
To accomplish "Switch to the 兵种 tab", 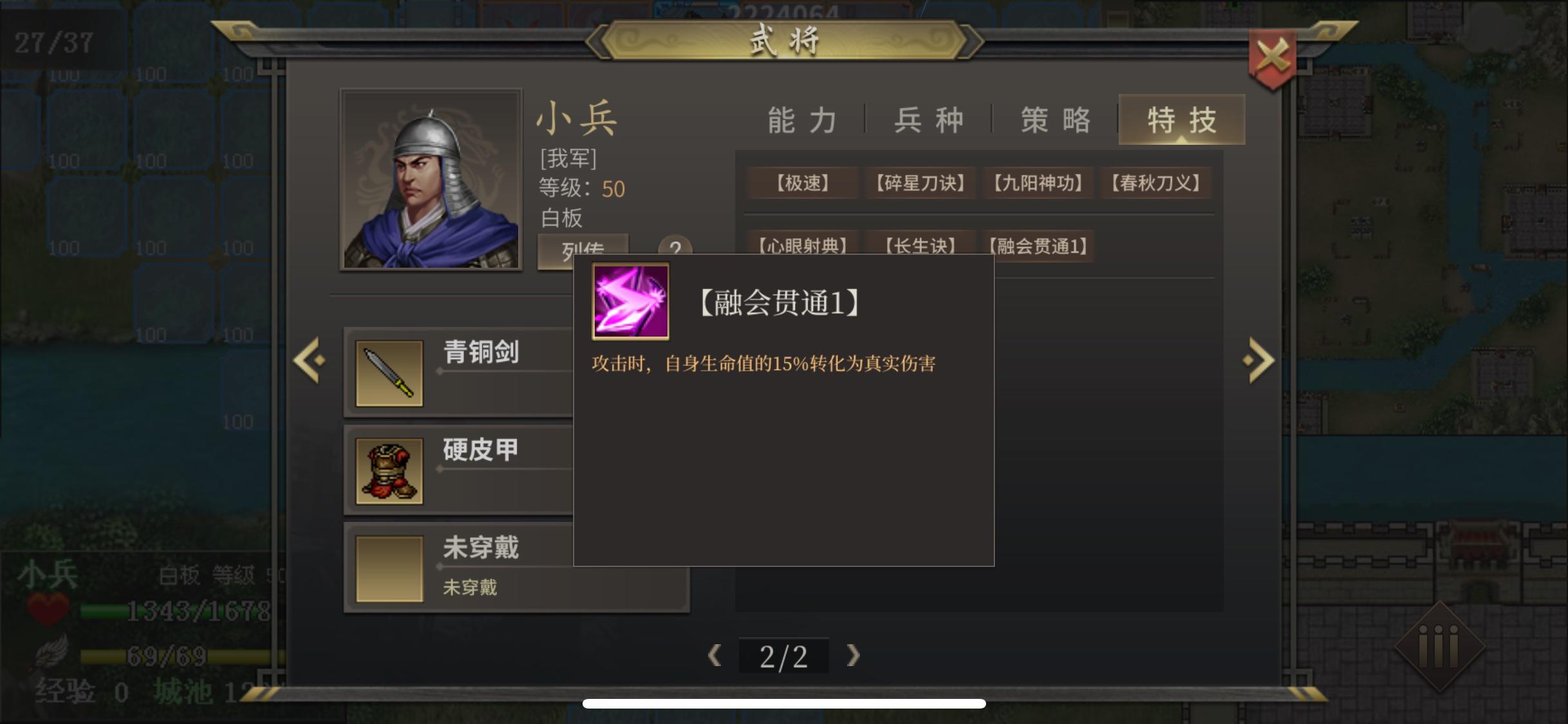I will (928, 120).
